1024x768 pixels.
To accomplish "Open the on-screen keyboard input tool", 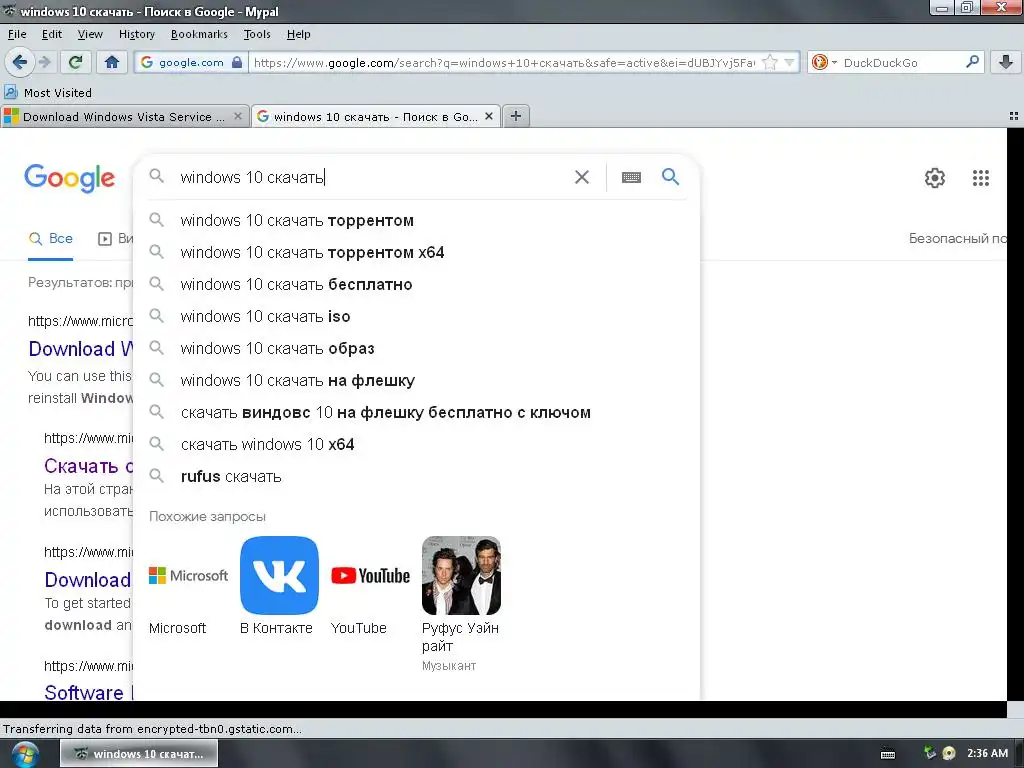I will click(x=631, y=177).
